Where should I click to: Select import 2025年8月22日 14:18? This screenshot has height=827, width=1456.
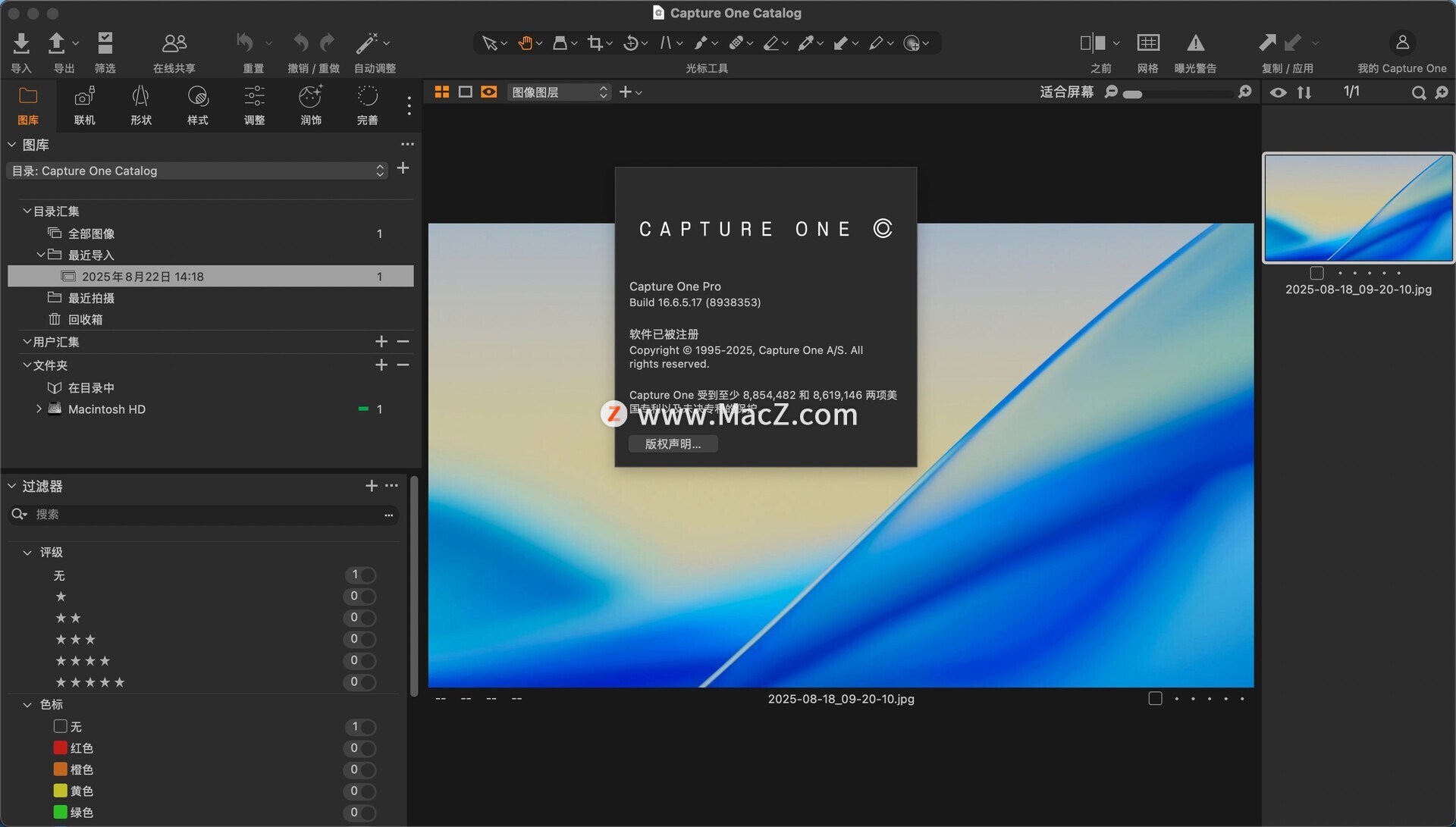coord(210,276)
